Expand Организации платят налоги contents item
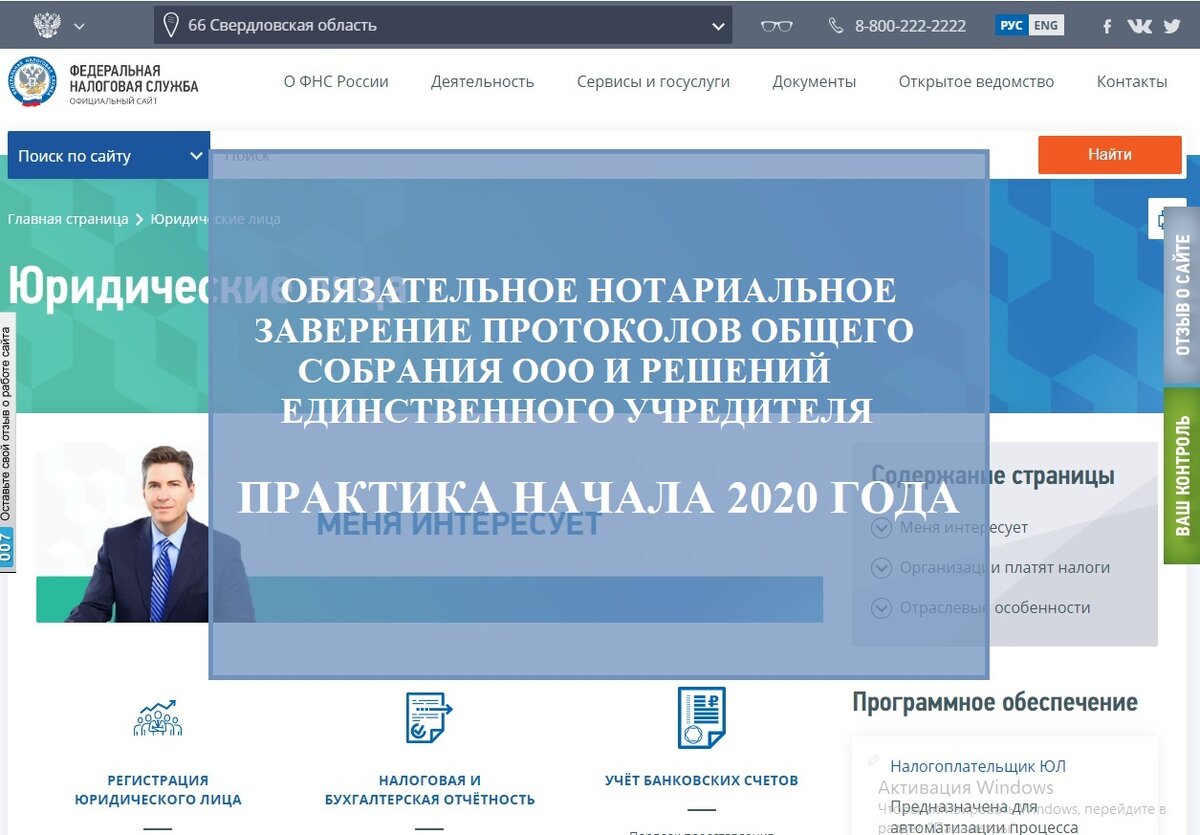1200x835 pixels. coord(990,567)
